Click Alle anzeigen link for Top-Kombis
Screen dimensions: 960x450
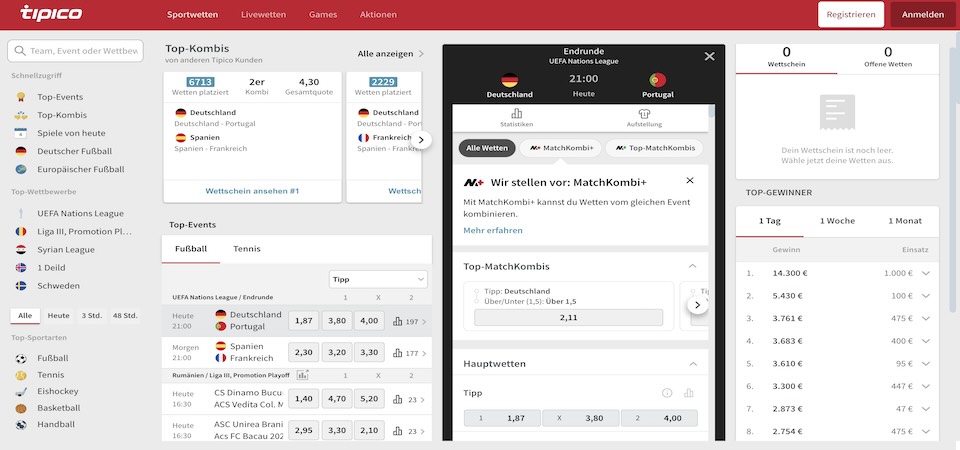(x=391, y=54)
